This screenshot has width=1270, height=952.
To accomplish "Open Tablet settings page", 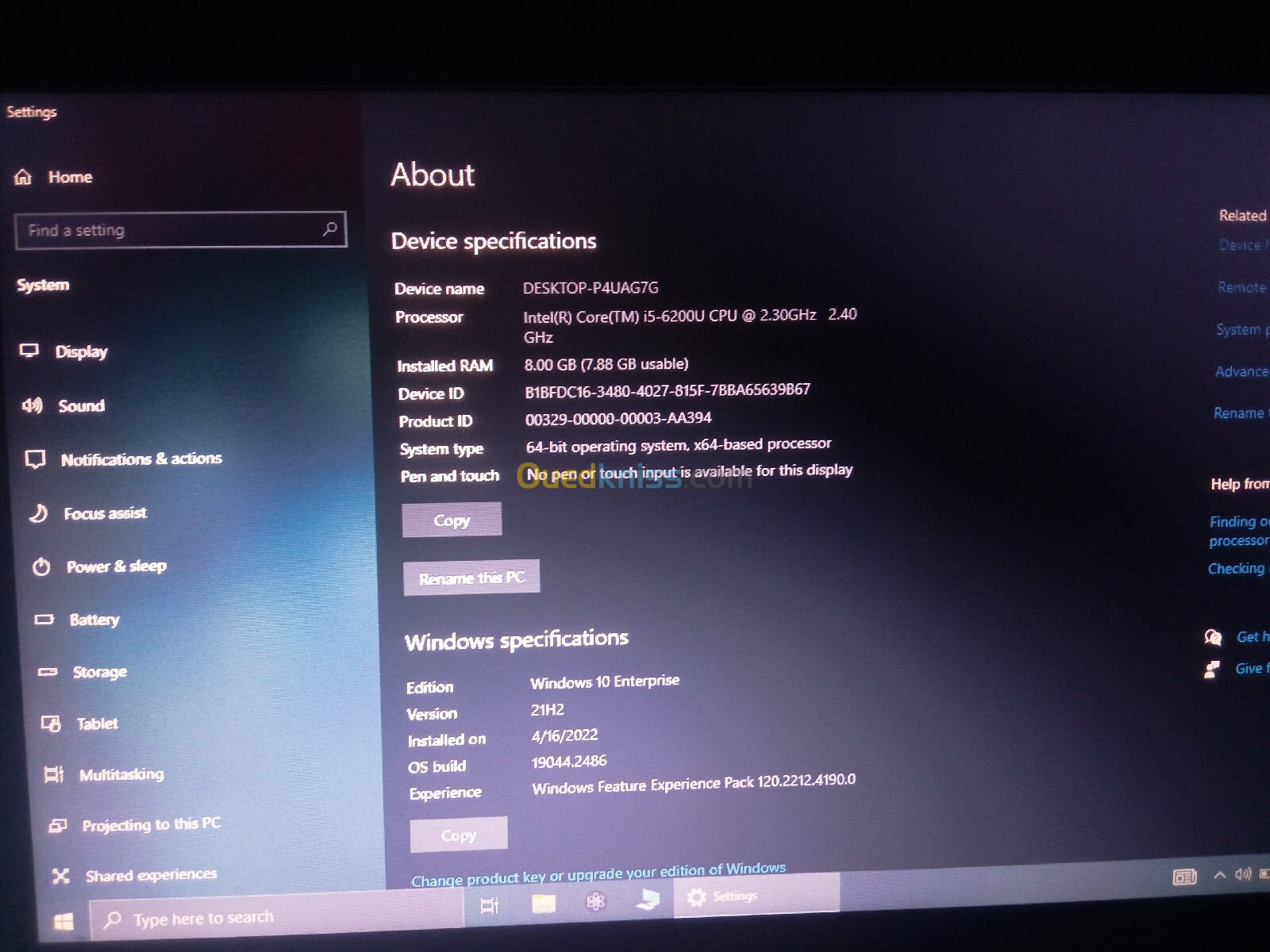I will (97, 724).
